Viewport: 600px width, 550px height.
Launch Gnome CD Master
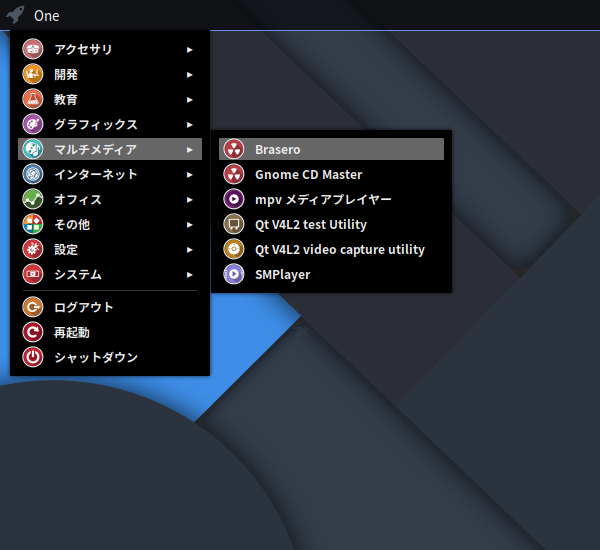331,174
